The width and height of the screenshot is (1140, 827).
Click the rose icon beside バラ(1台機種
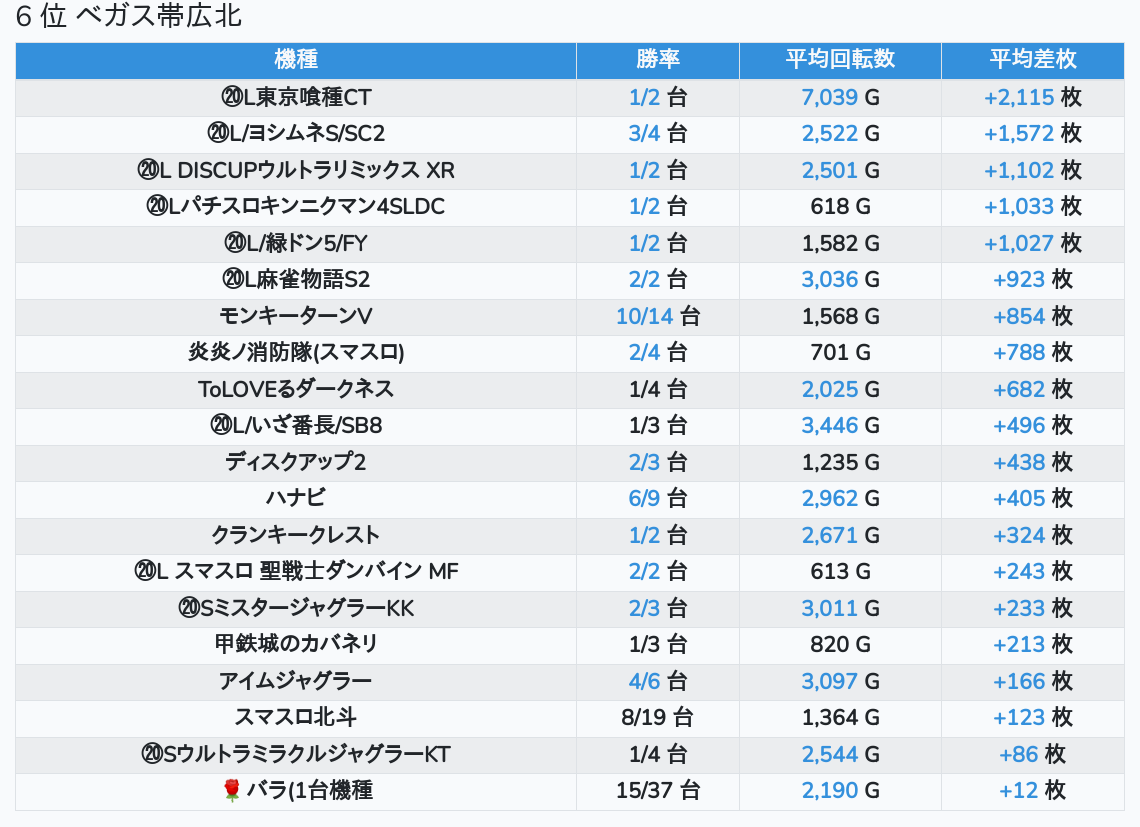232,791
